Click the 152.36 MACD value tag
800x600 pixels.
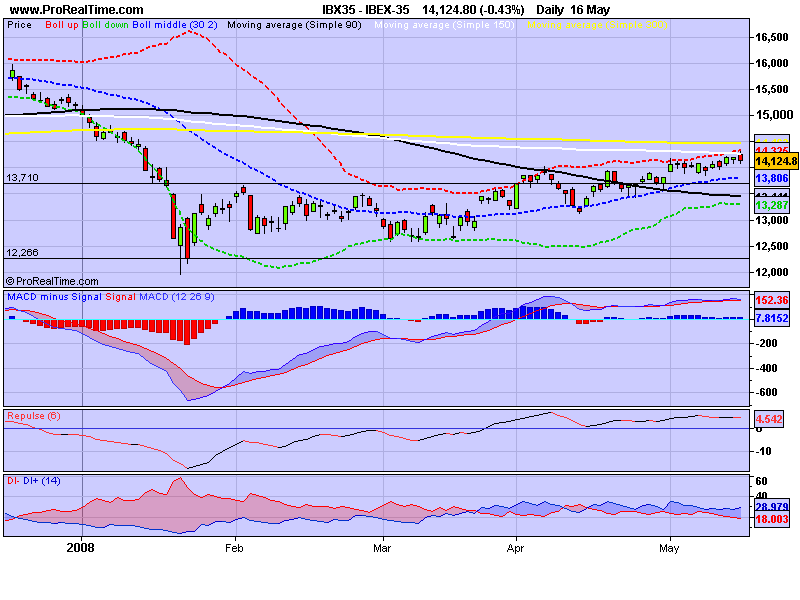point(772,300)
